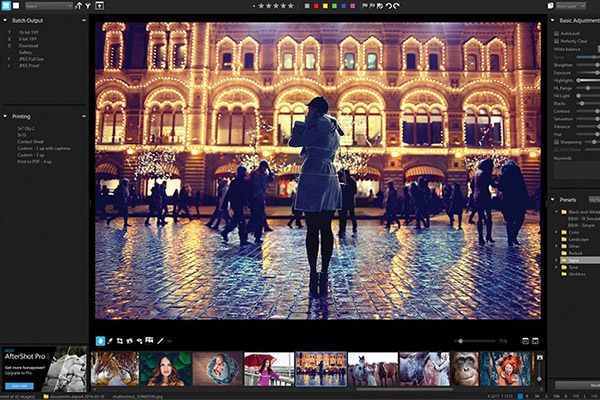Apply the red color label
The width and height of the screenshot is (600, 400).
(316, 6)
